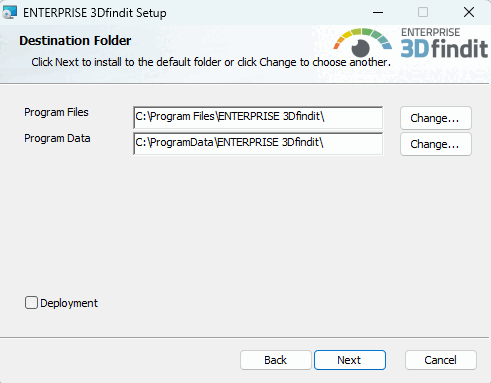491x383 pixels.
Task: Click the installer icon in the title bar
Action: pyautogui.click(x=9, y=12)
